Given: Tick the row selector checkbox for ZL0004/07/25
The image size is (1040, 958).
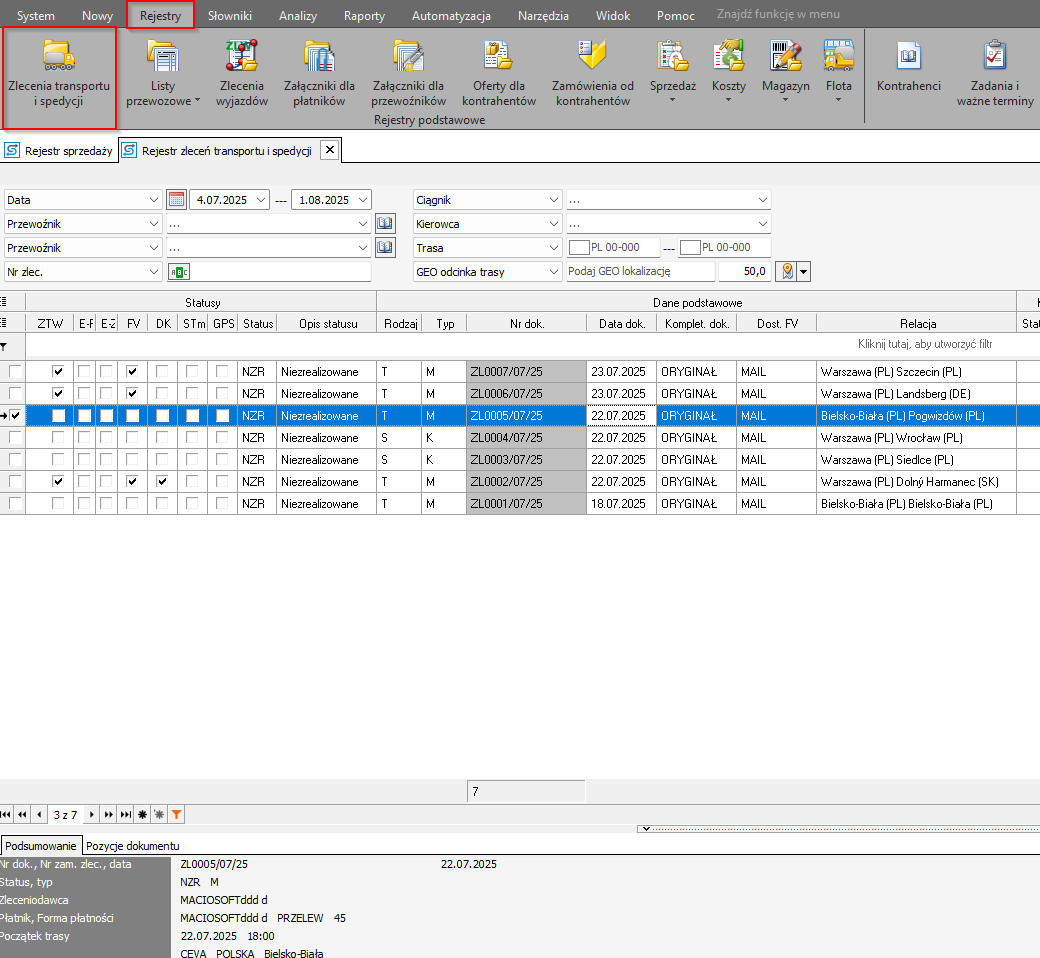Looking at the screenshot, I should point(15,438).
